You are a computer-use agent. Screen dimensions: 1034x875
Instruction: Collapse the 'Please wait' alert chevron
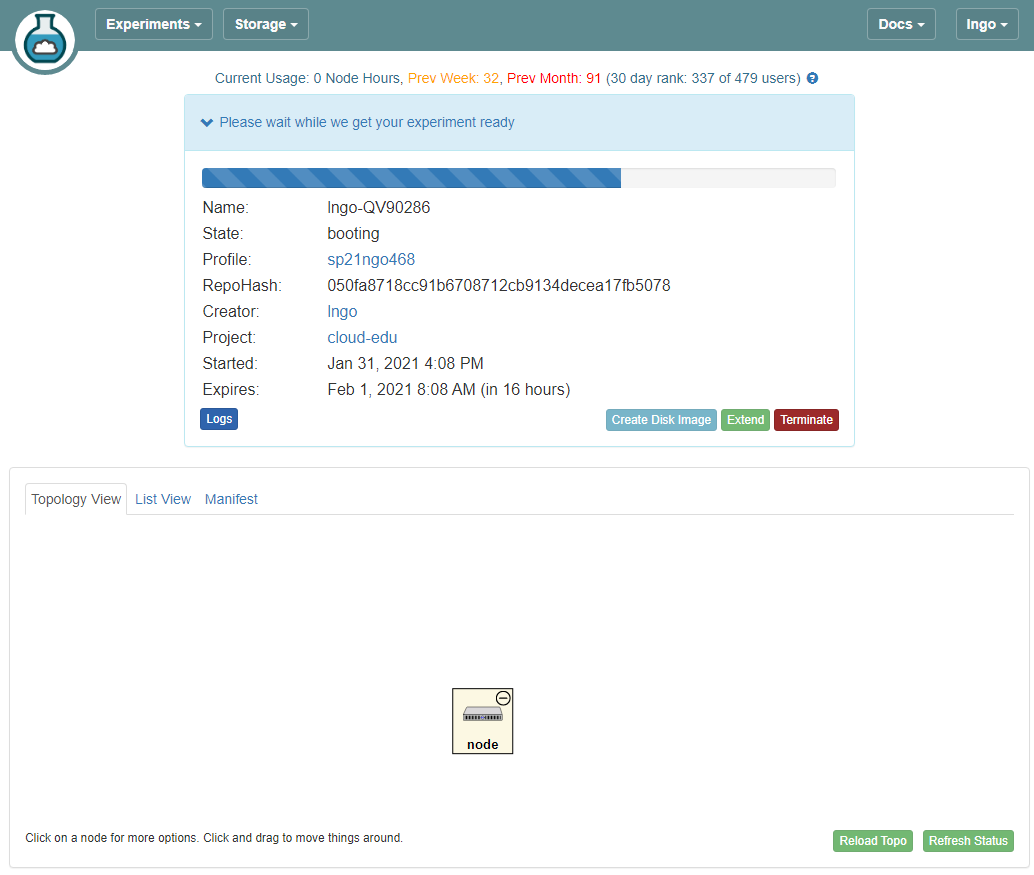[x=206, y=122]
